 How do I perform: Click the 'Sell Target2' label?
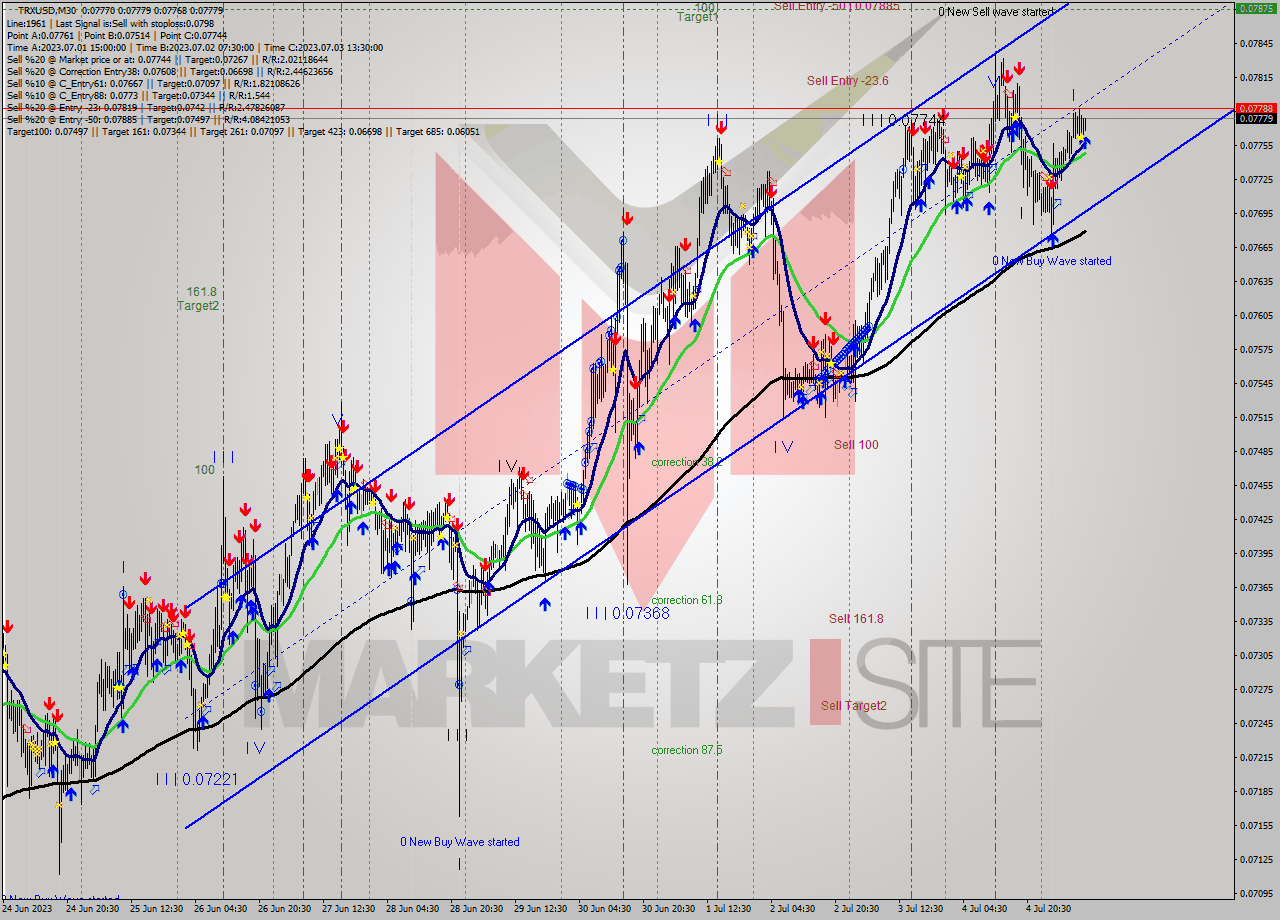[x=853, y=705]
